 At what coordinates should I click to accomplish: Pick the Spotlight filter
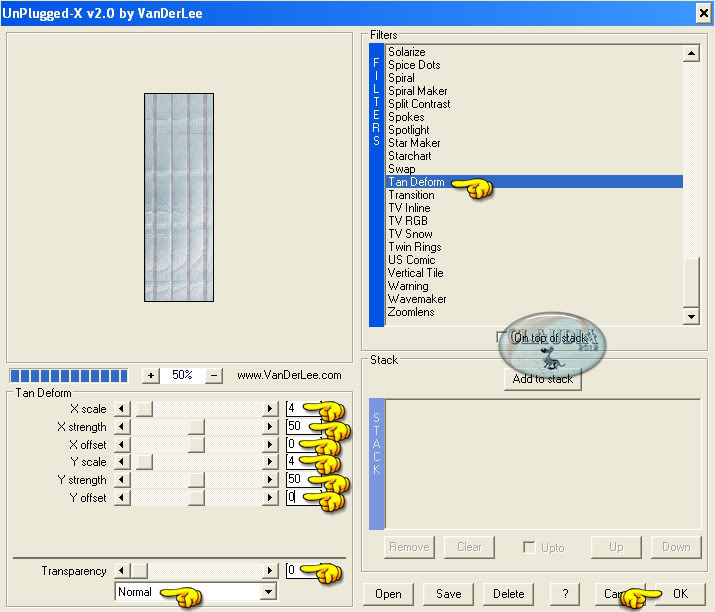click(x=409, y=130)
